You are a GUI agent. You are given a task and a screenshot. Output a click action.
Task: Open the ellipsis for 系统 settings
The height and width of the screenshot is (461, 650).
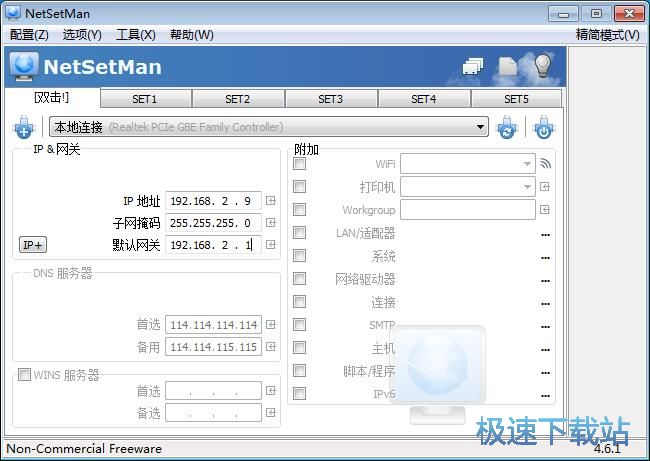pyautogui.click(x=546, y=258)
